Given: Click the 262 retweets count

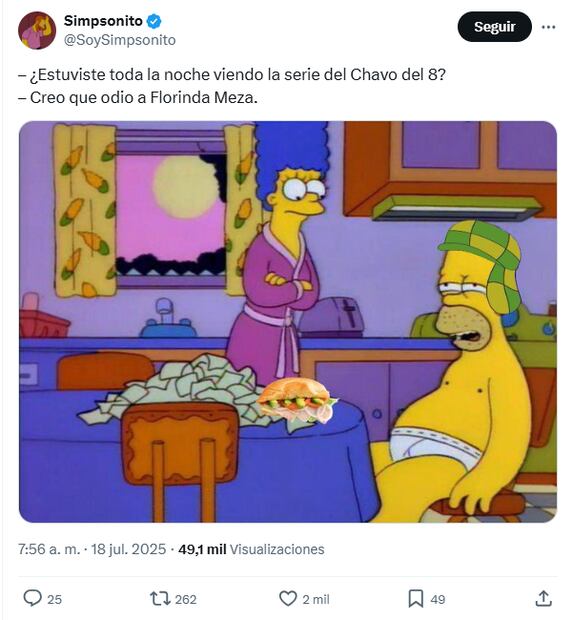Looking at the screenshot, I should (x=185, y=599).
